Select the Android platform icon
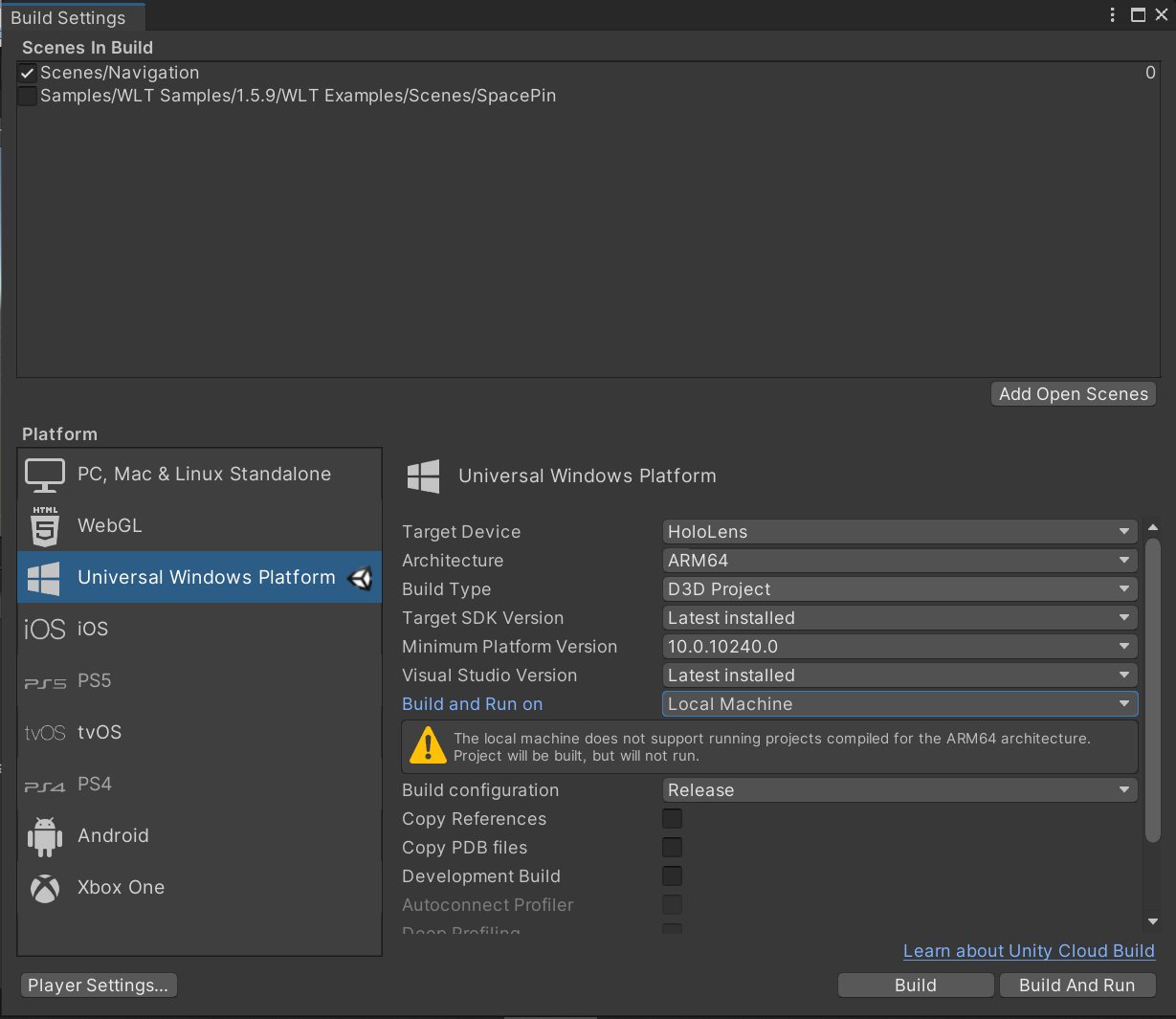The width and height of the screenshot is (1176, 1019). click(44, 835)
